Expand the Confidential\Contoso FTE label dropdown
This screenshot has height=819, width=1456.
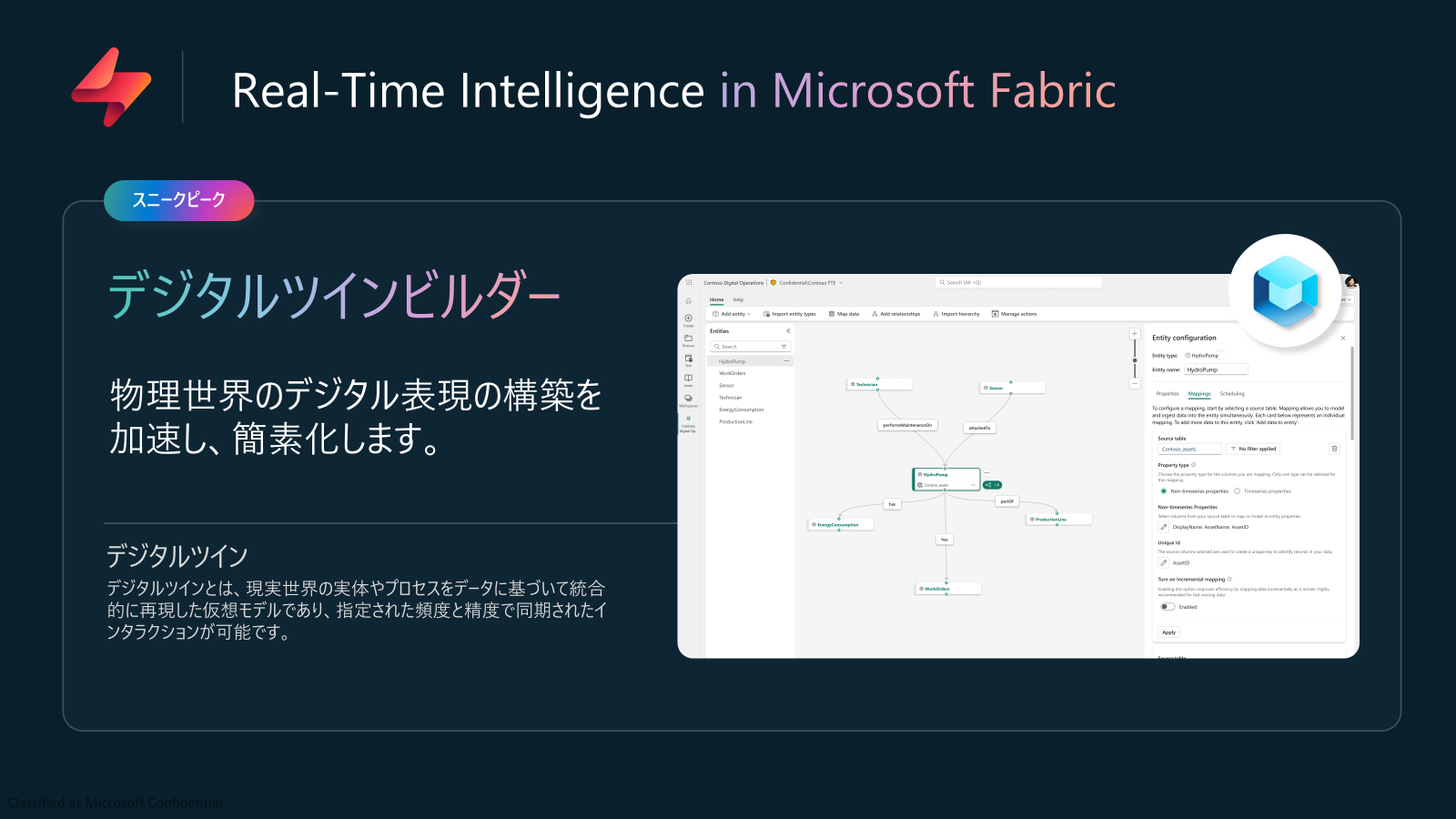click(841, 283)
